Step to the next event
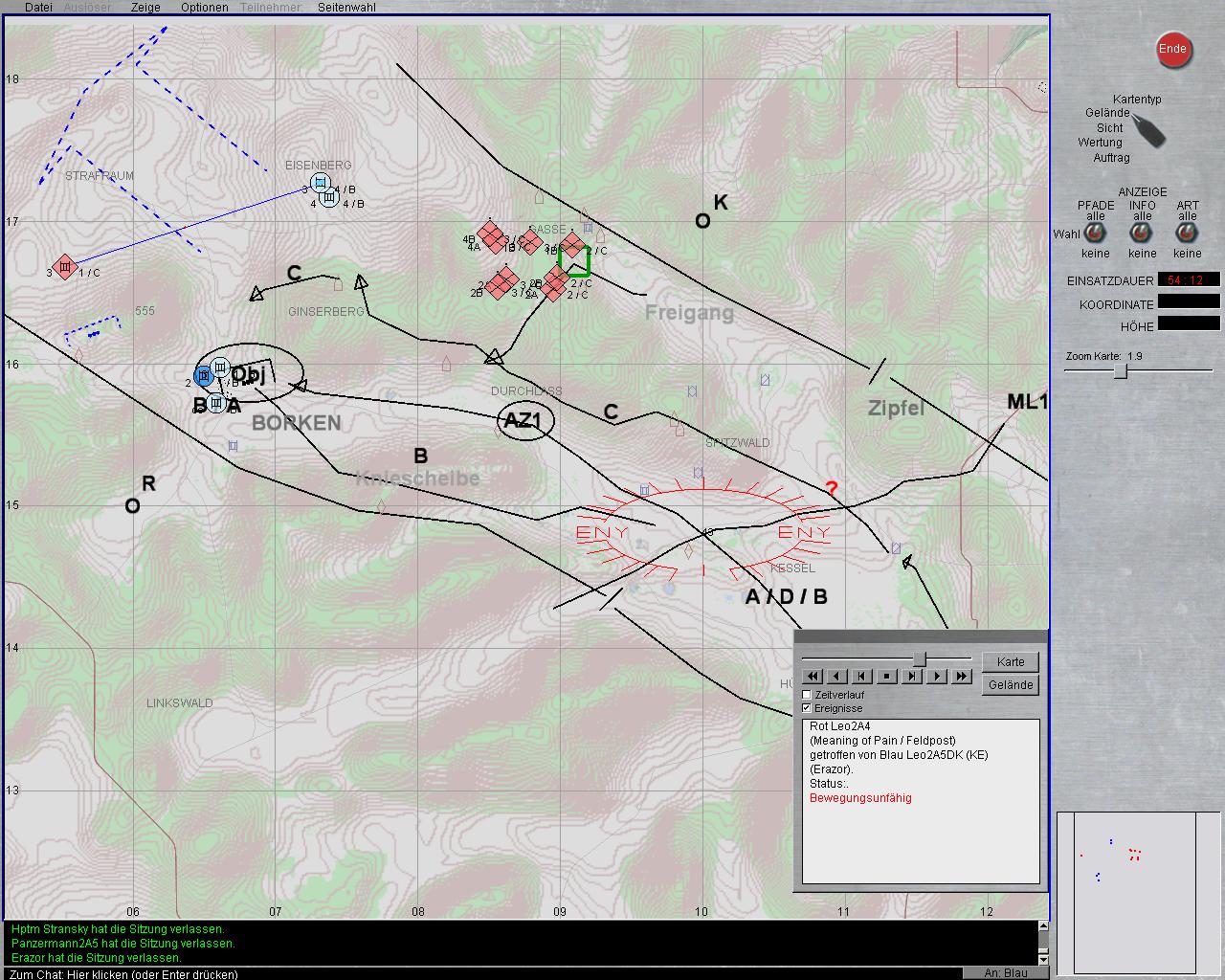Image resolution: width=1225 pixels, height=980 pixels. (912, 677)
